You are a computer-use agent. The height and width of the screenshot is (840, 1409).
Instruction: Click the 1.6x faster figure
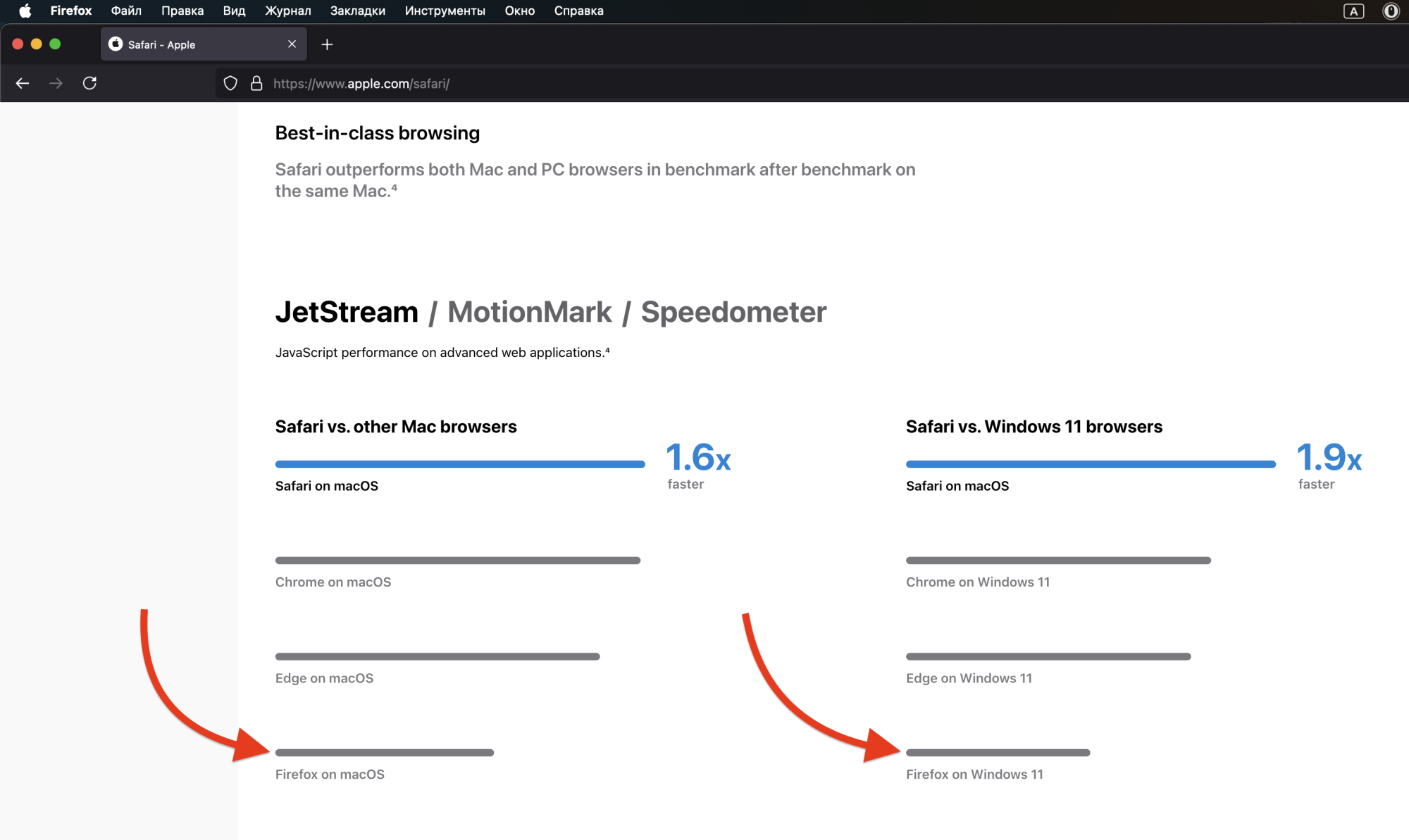pyautogui.click(x=698, y=465)
